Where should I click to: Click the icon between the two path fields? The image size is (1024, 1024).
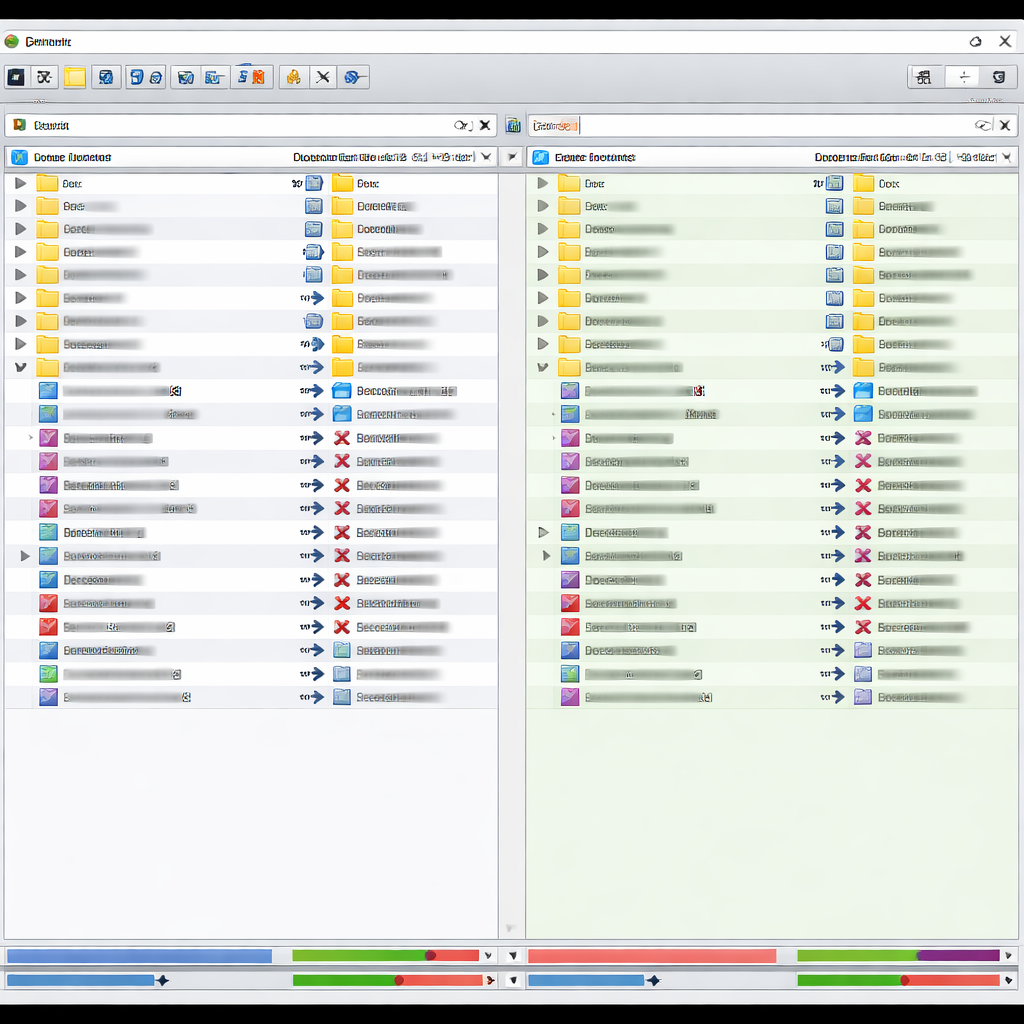[x=513, y=125]
